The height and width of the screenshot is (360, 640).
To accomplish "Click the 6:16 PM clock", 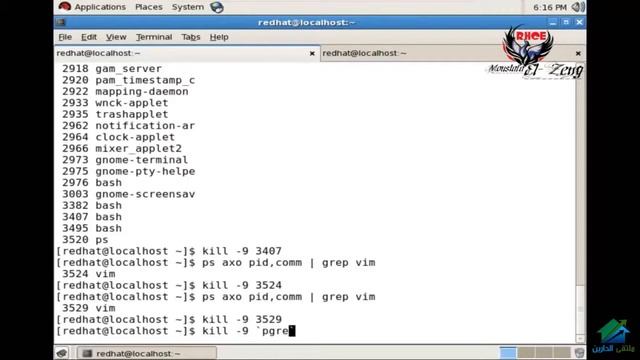I will [549, 7].
